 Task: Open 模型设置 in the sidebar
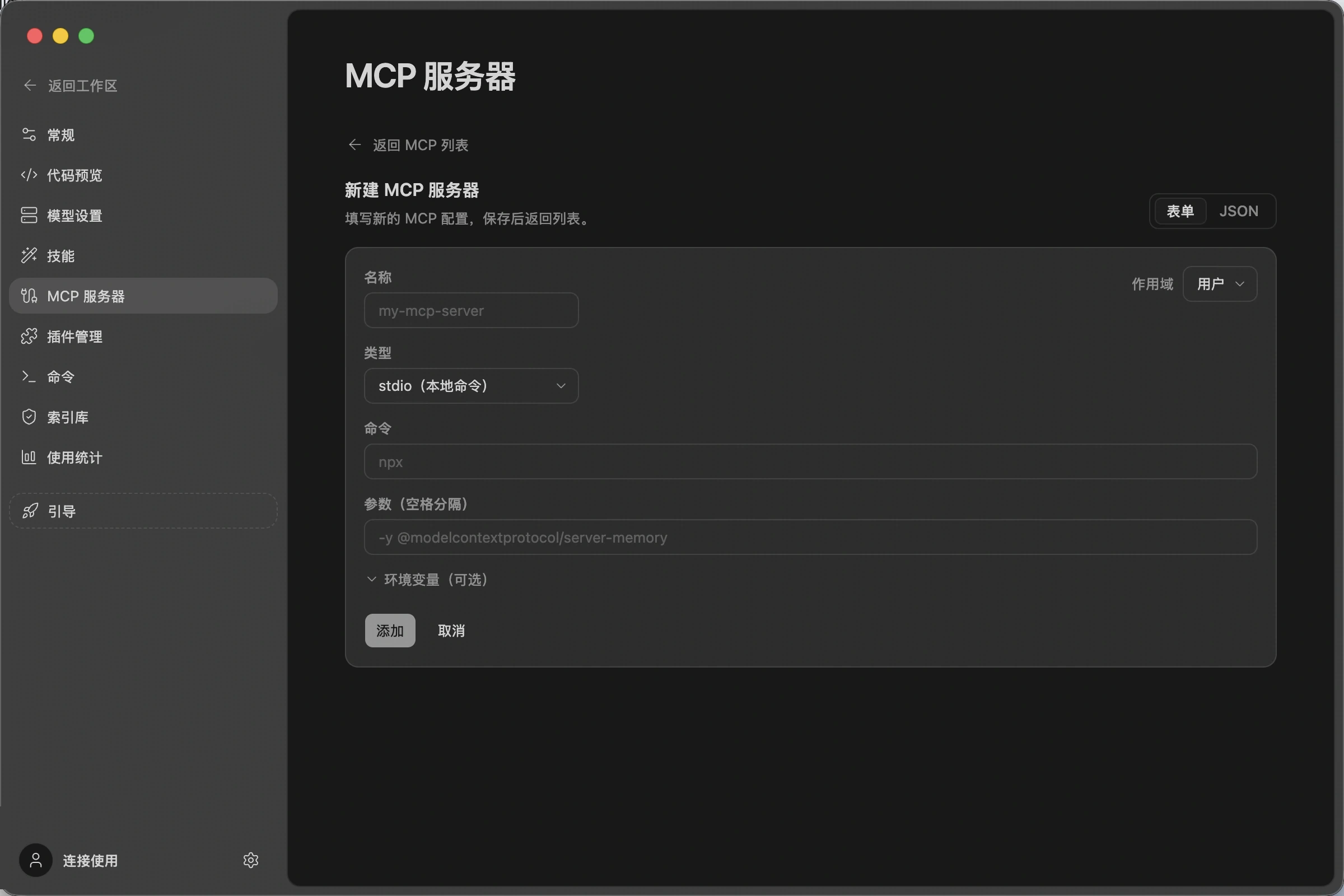[143, 216]
